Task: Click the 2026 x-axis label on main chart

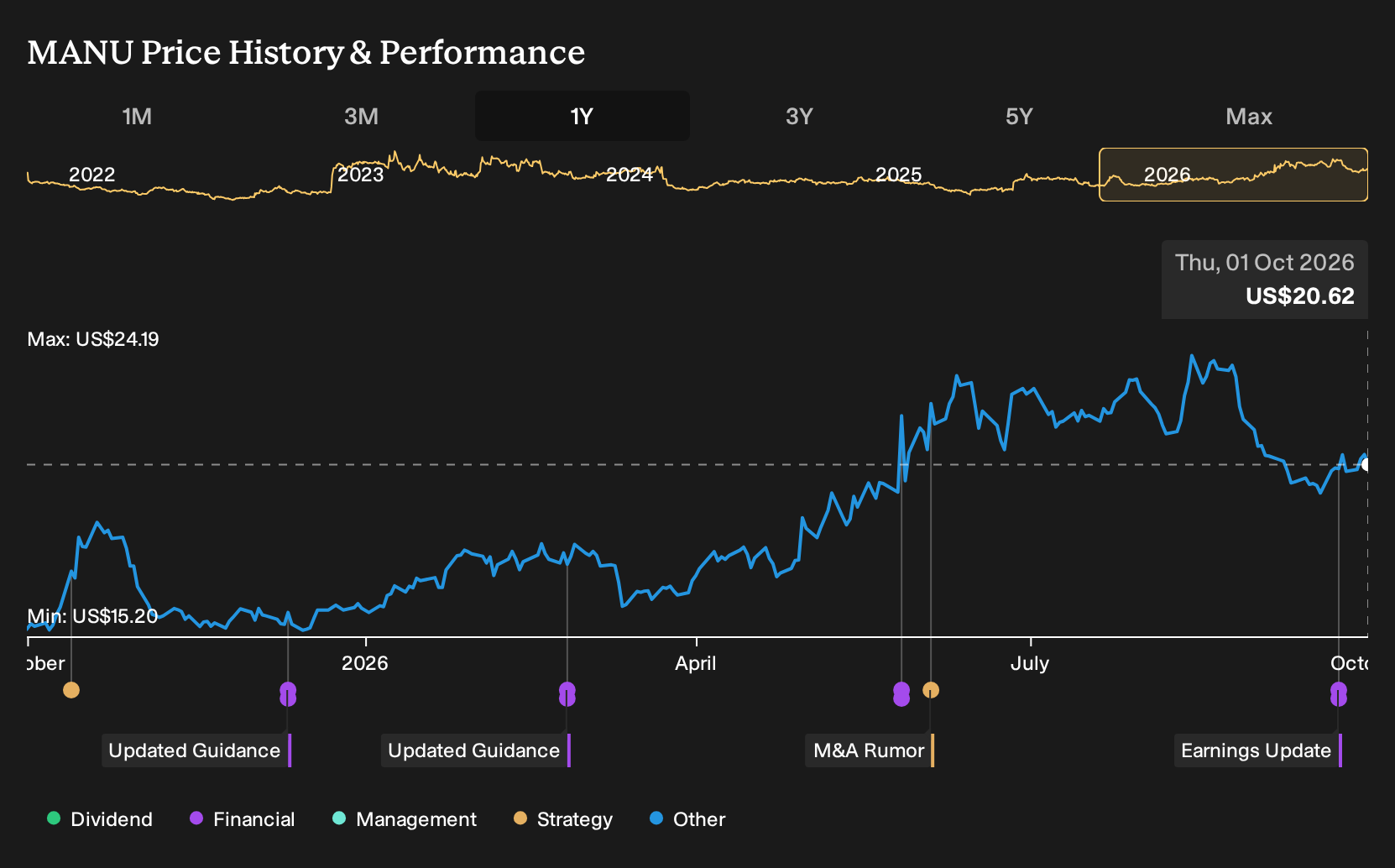Action: pyautogui.click(x=365, y=663)
